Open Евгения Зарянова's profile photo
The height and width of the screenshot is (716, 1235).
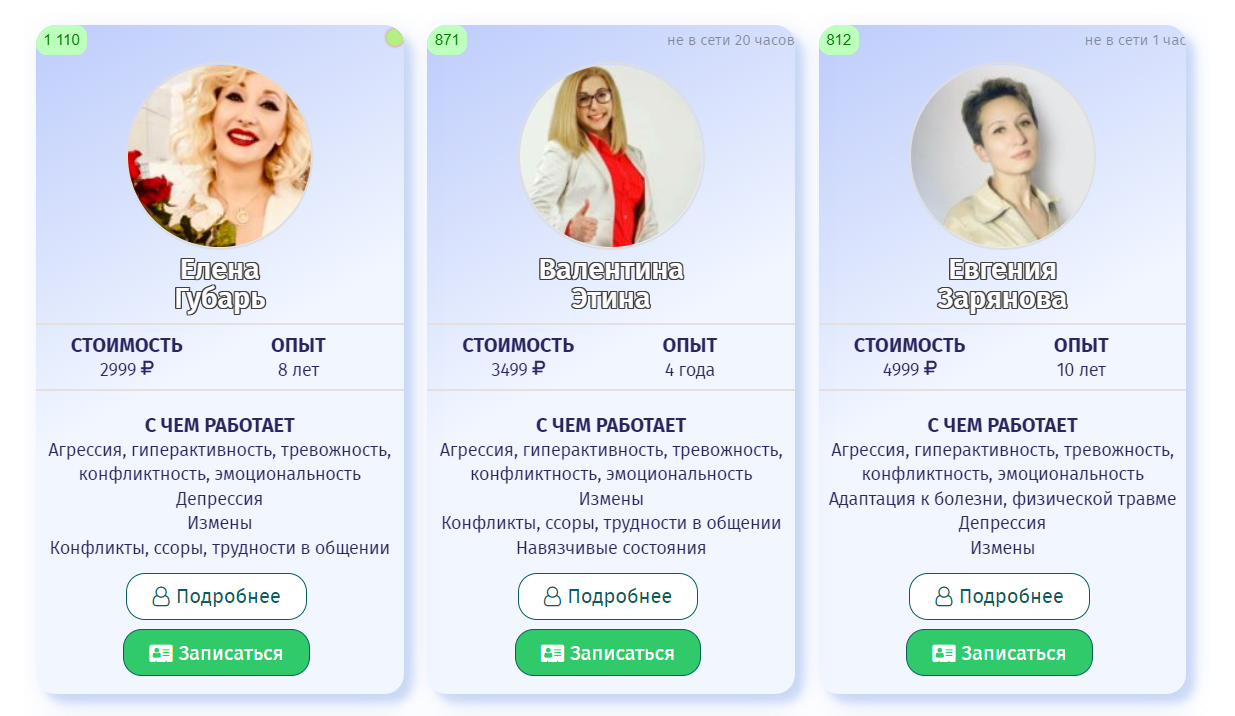(x=1003, y=155)
